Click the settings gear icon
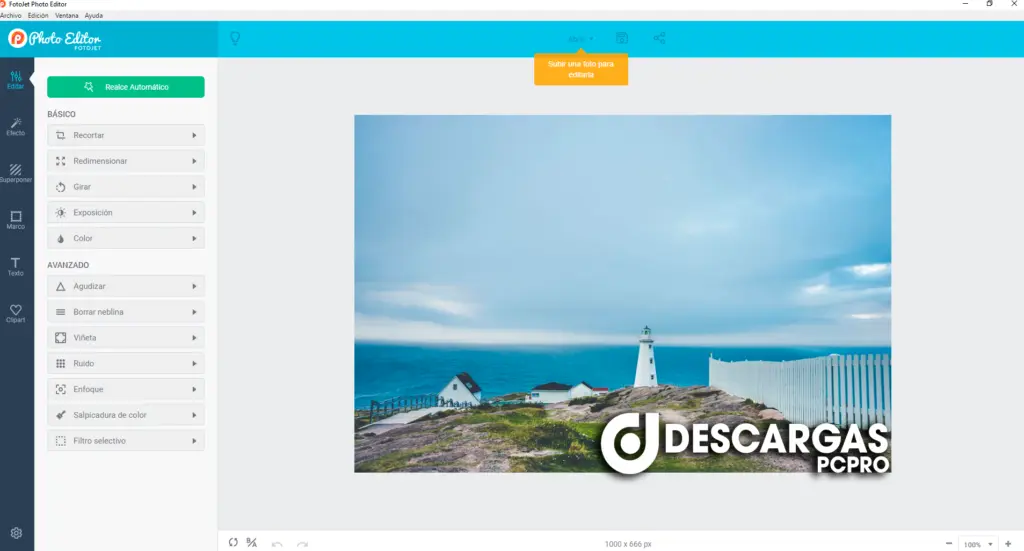The width and height of the screenshot is (1024, 551). coord(16,533)
